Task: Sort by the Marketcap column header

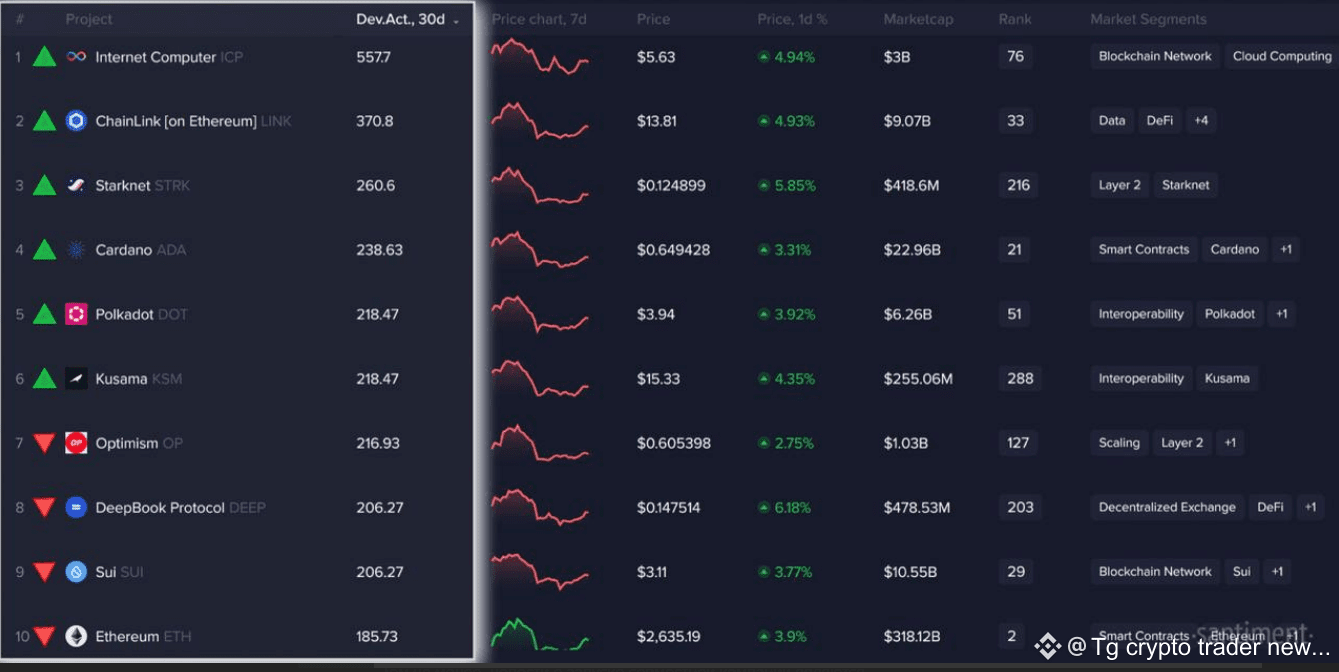Action: 916,18
